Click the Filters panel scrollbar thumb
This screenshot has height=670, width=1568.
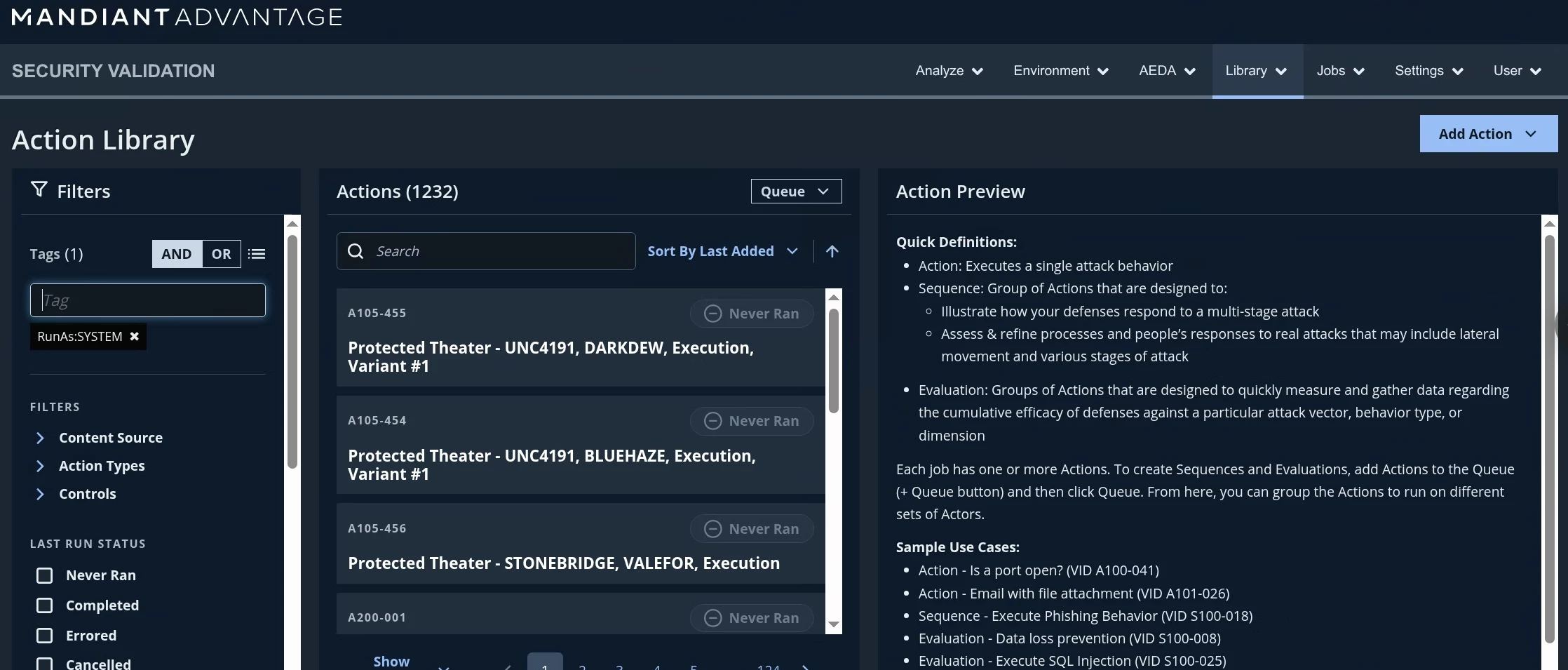292,351
